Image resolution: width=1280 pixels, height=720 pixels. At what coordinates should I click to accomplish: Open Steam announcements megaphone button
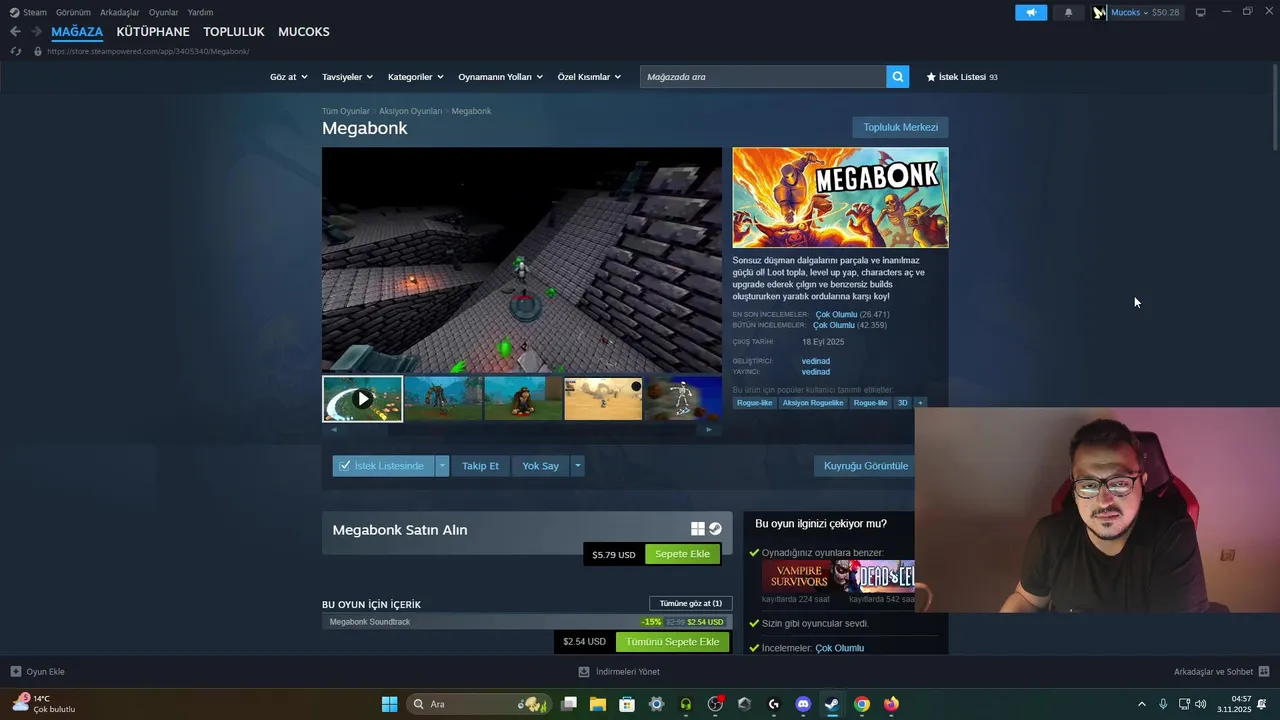pyautogui.click(x=1031, y=13)
